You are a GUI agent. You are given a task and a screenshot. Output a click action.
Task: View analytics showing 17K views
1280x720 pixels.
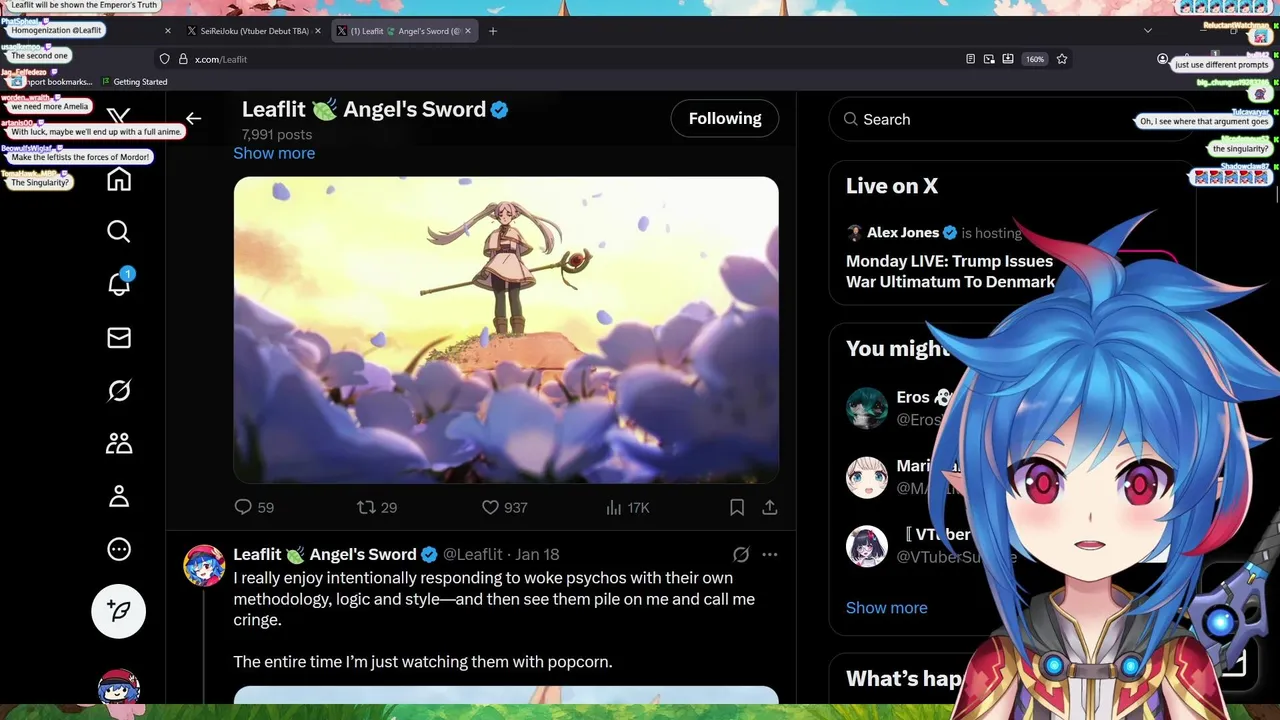pos(627,508)
